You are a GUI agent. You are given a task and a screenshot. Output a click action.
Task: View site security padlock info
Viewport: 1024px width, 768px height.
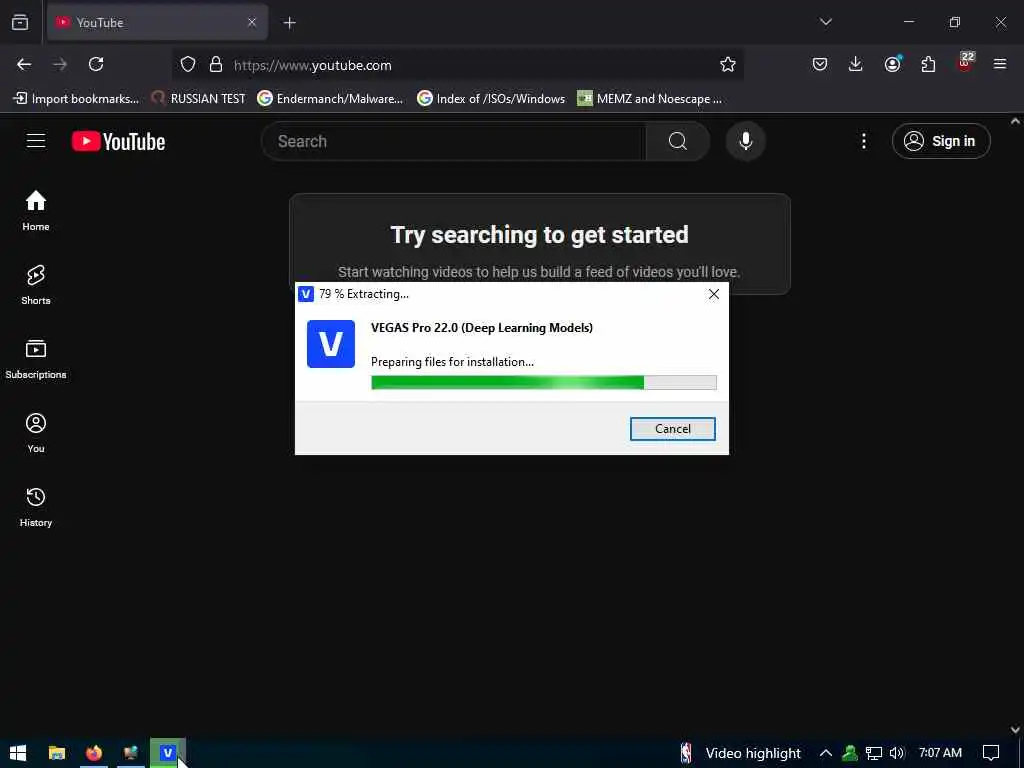(x=216, y=64)
